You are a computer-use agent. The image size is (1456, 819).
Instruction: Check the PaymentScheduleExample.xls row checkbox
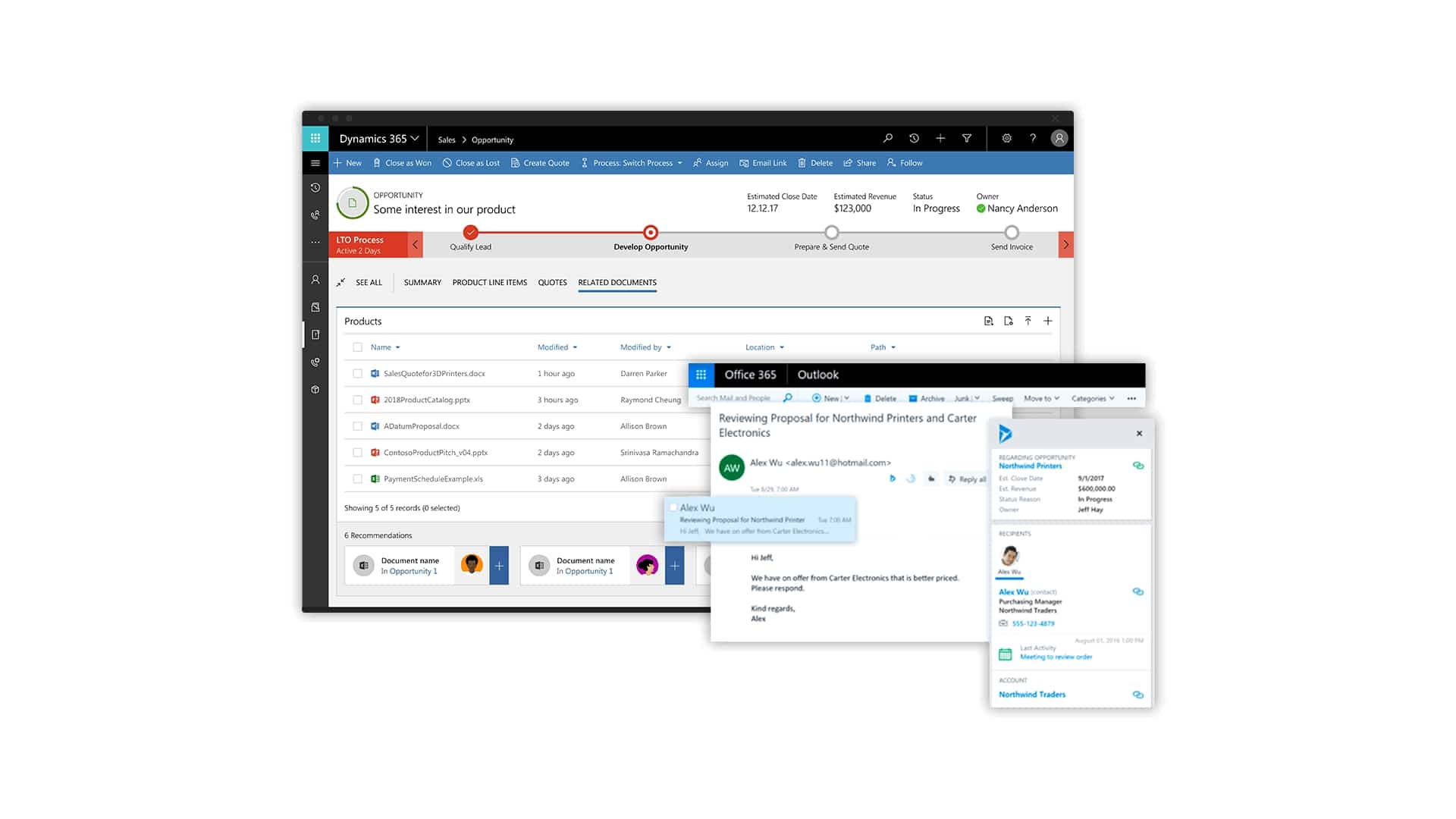pos(357,479)
